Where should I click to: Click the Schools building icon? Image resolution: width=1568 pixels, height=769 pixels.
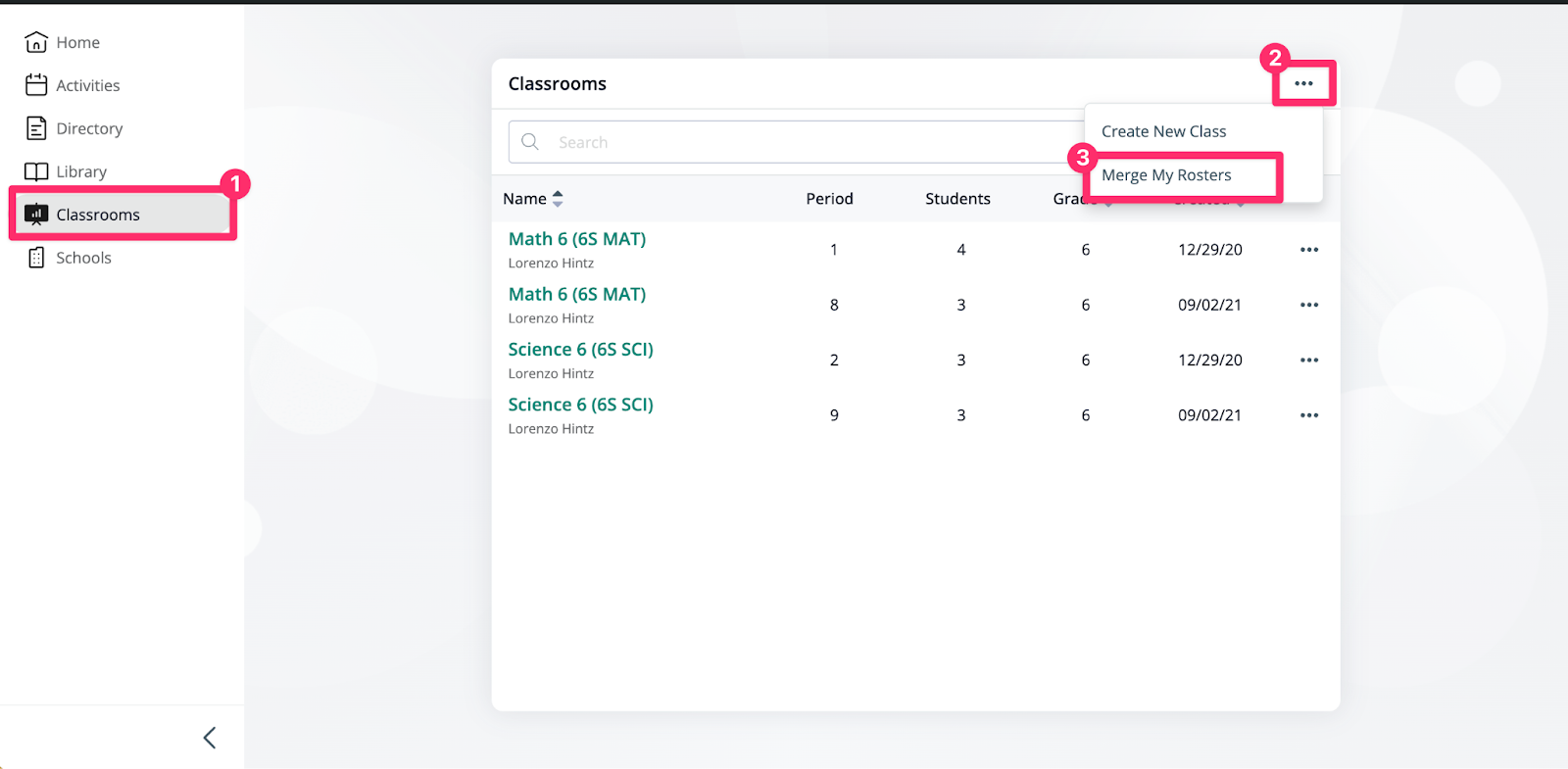pyautogui.click(x=36, y=258)
